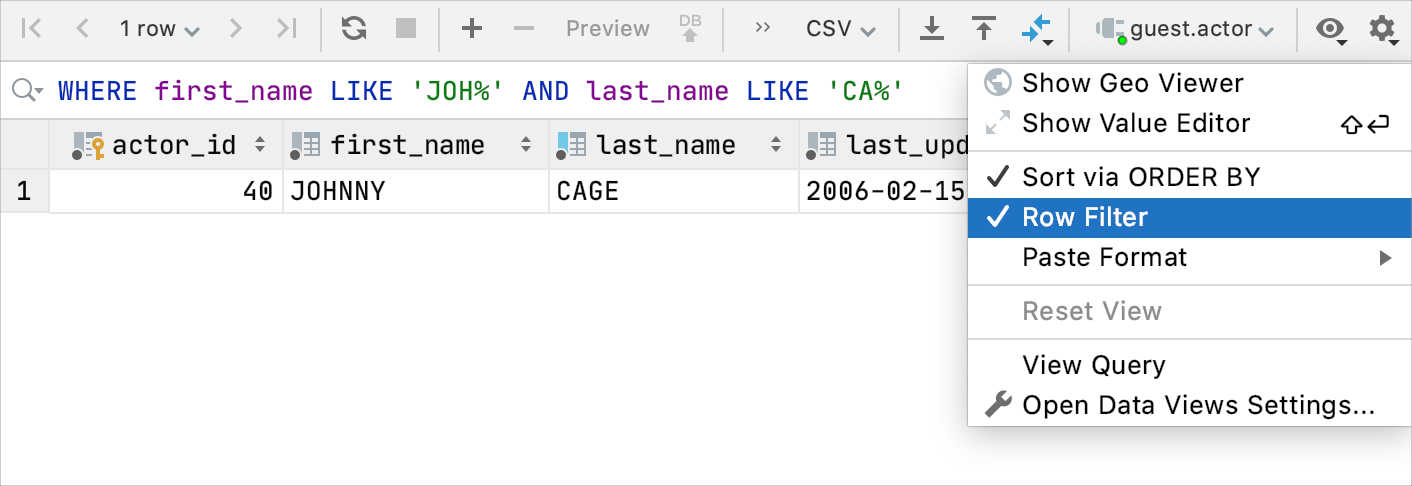Open the eye view options toggle
This screenshot has height=486, width=1412.
(1330, 30)
